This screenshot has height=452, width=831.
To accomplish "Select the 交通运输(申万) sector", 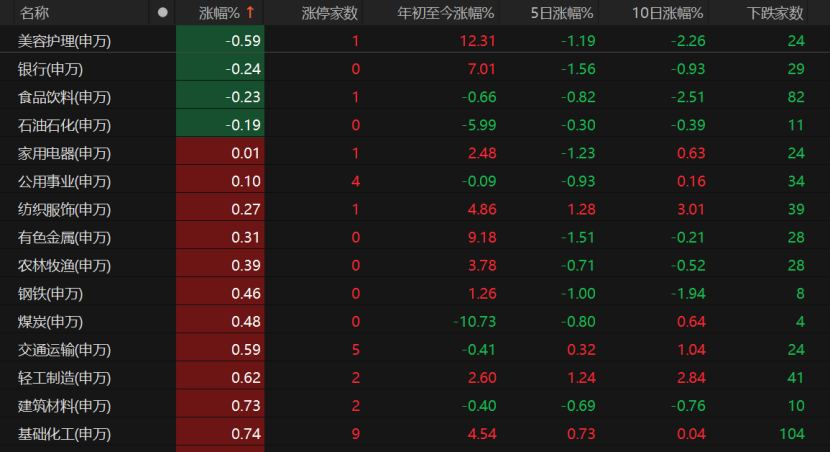I will 64,350.
